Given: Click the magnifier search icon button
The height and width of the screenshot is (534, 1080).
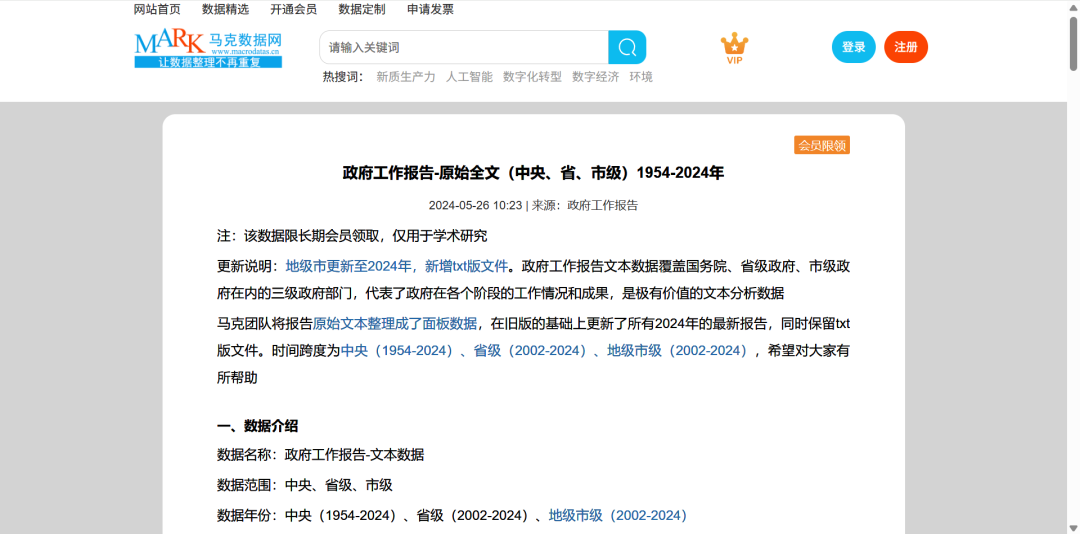Looking at the screenshot, I should click(x=627, y=47).
